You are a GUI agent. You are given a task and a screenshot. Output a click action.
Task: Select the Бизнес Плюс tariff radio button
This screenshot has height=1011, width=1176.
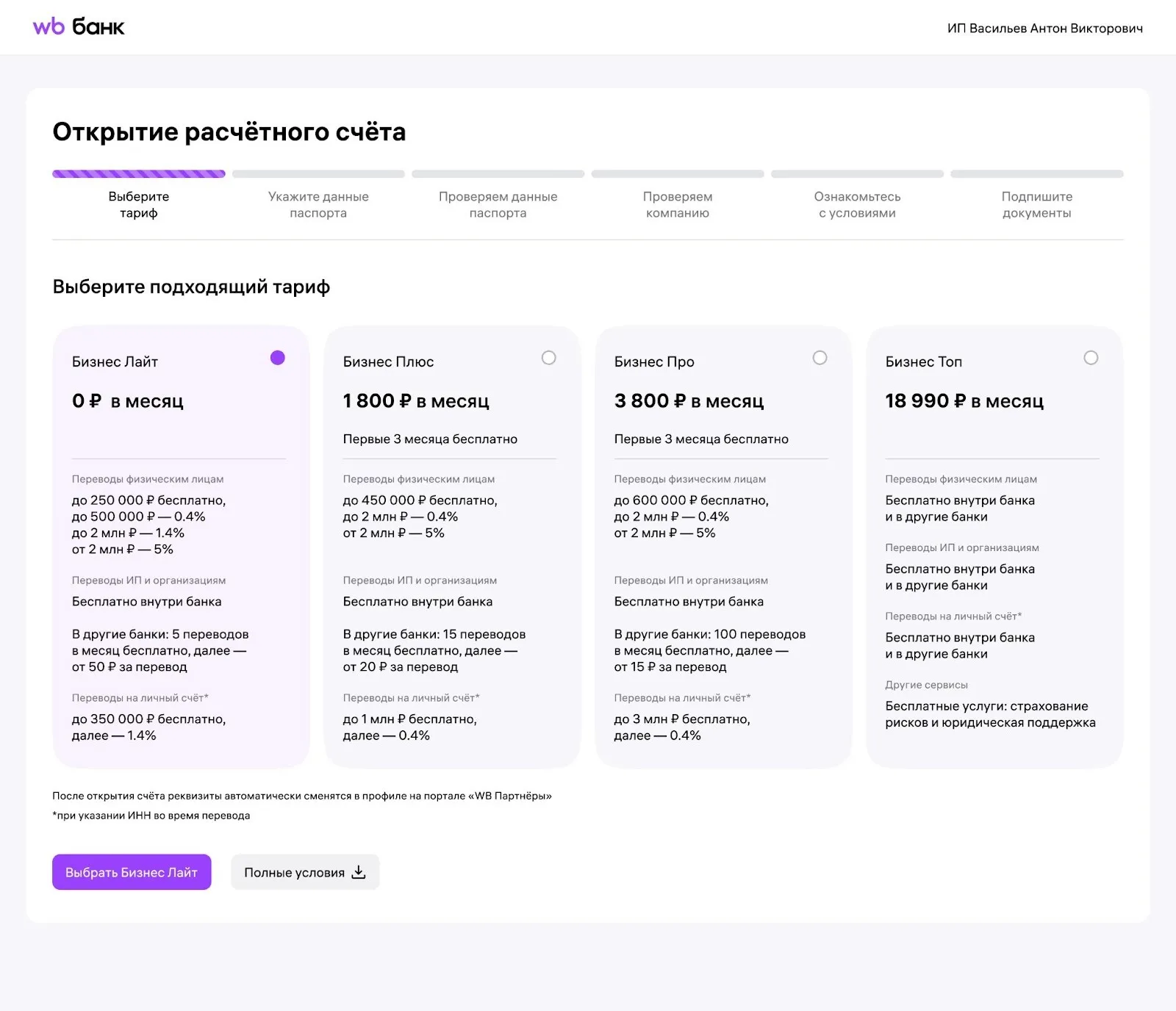click(x=548, y=358)
